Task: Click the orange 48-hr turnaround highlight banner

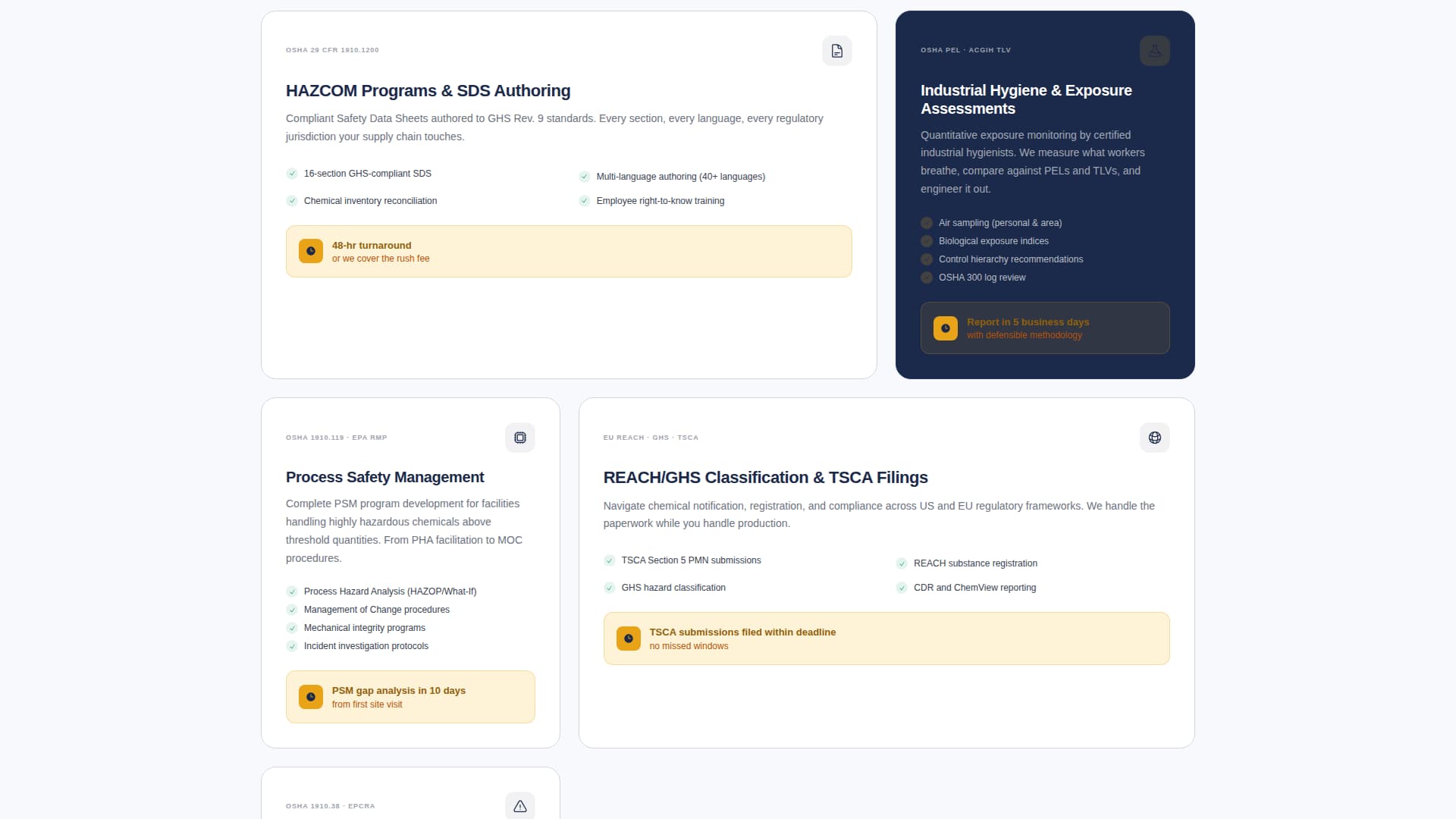Action: [x=568, y=251]
